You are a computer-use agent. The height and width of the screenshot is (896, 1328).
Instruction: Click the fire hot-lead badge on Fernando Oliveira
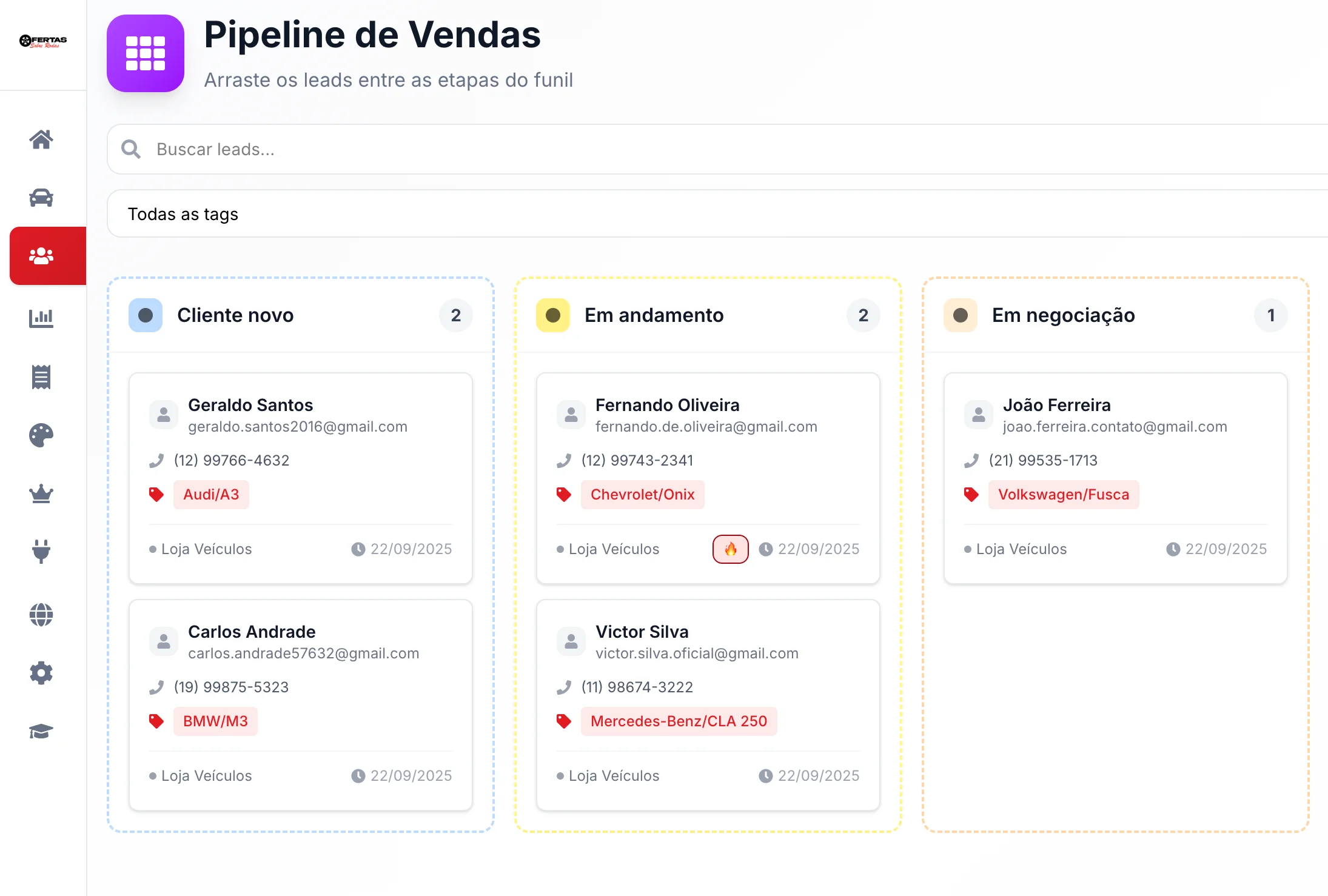click(731, 549)
